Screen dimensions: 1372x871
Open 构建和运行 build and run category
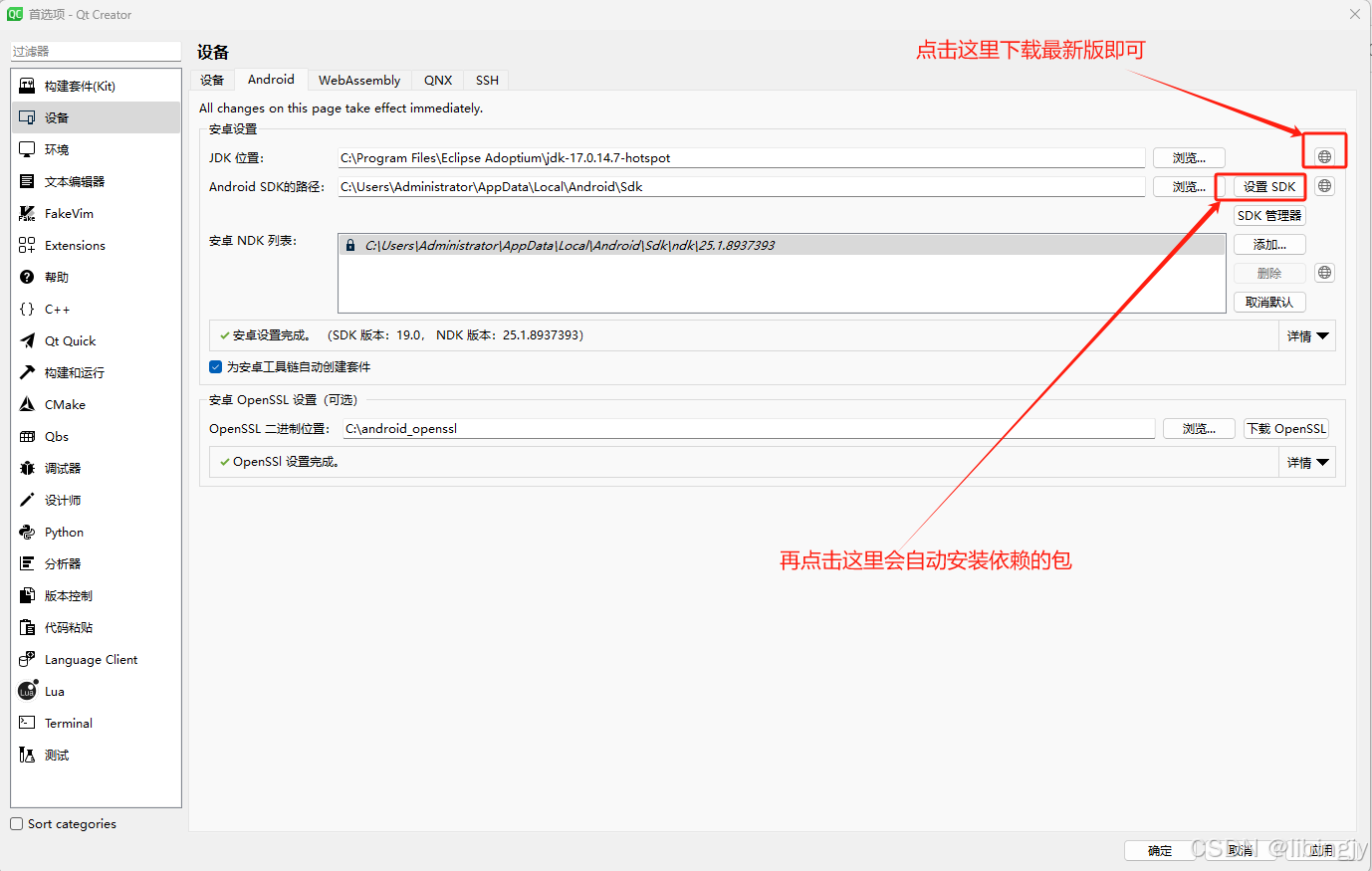point(96,372)
